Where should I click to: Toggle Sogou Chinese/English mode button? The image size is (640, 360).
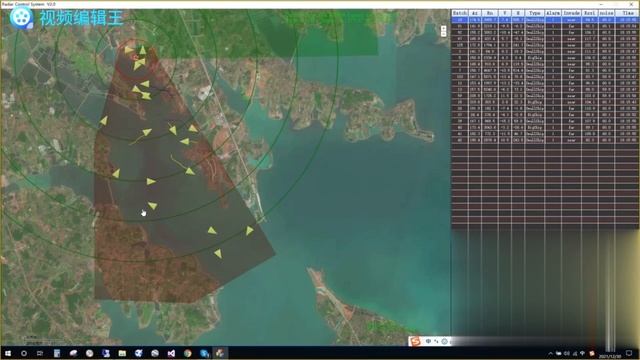428,341
